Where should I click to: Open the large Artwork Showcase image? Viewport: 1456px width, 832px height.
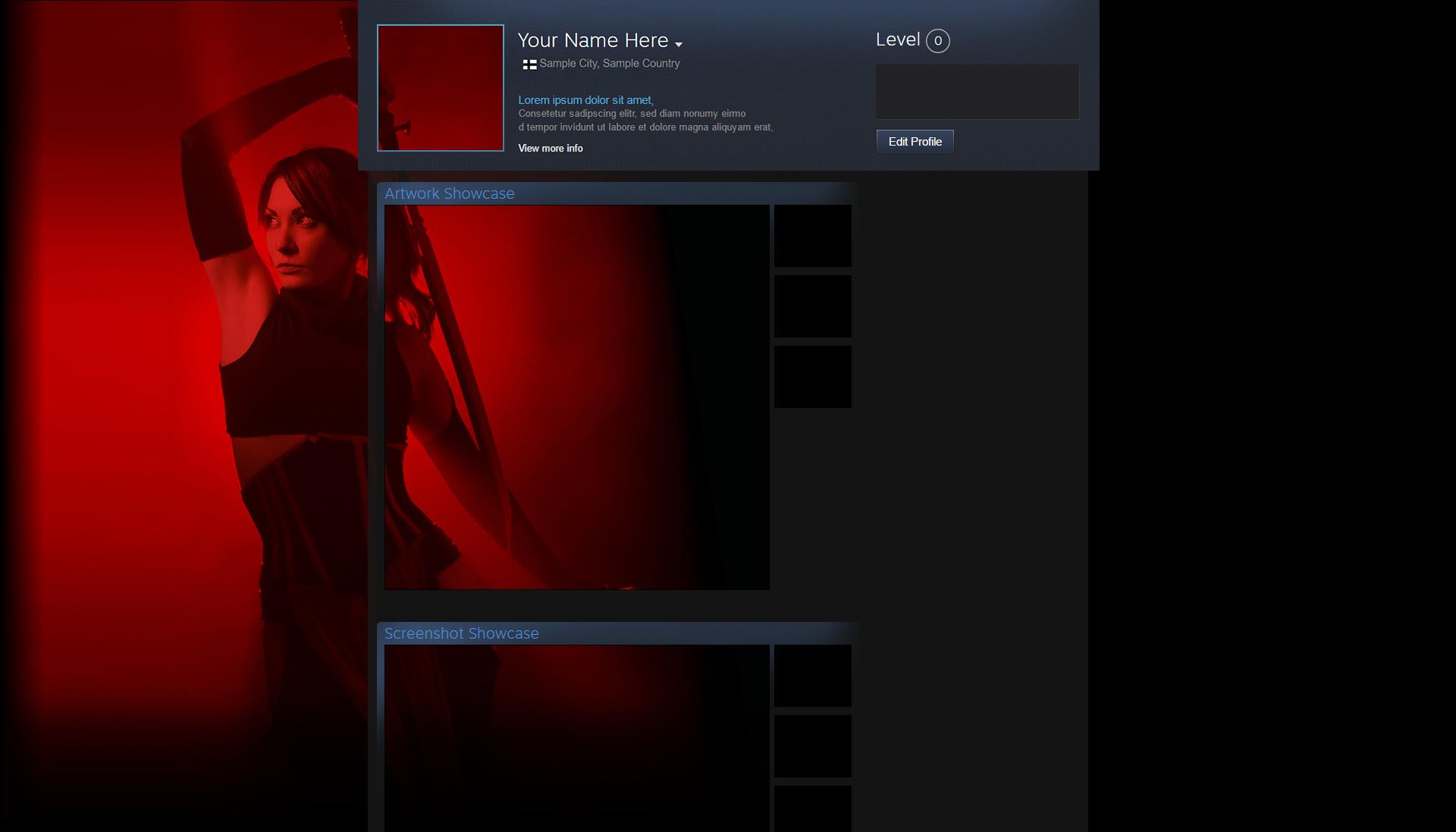pyautogui.click(x=576, y=397)
